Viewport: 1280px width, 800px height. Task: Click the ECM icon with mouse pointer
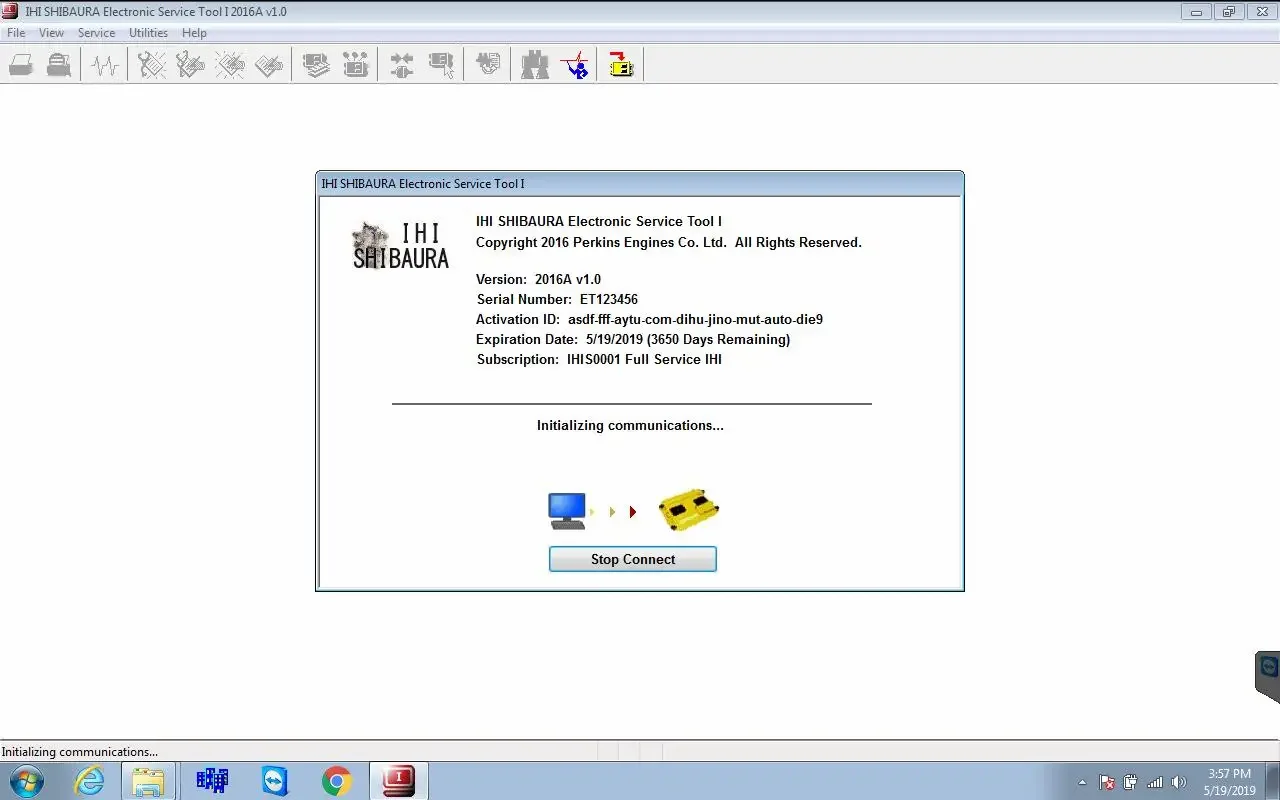(441, 66)
